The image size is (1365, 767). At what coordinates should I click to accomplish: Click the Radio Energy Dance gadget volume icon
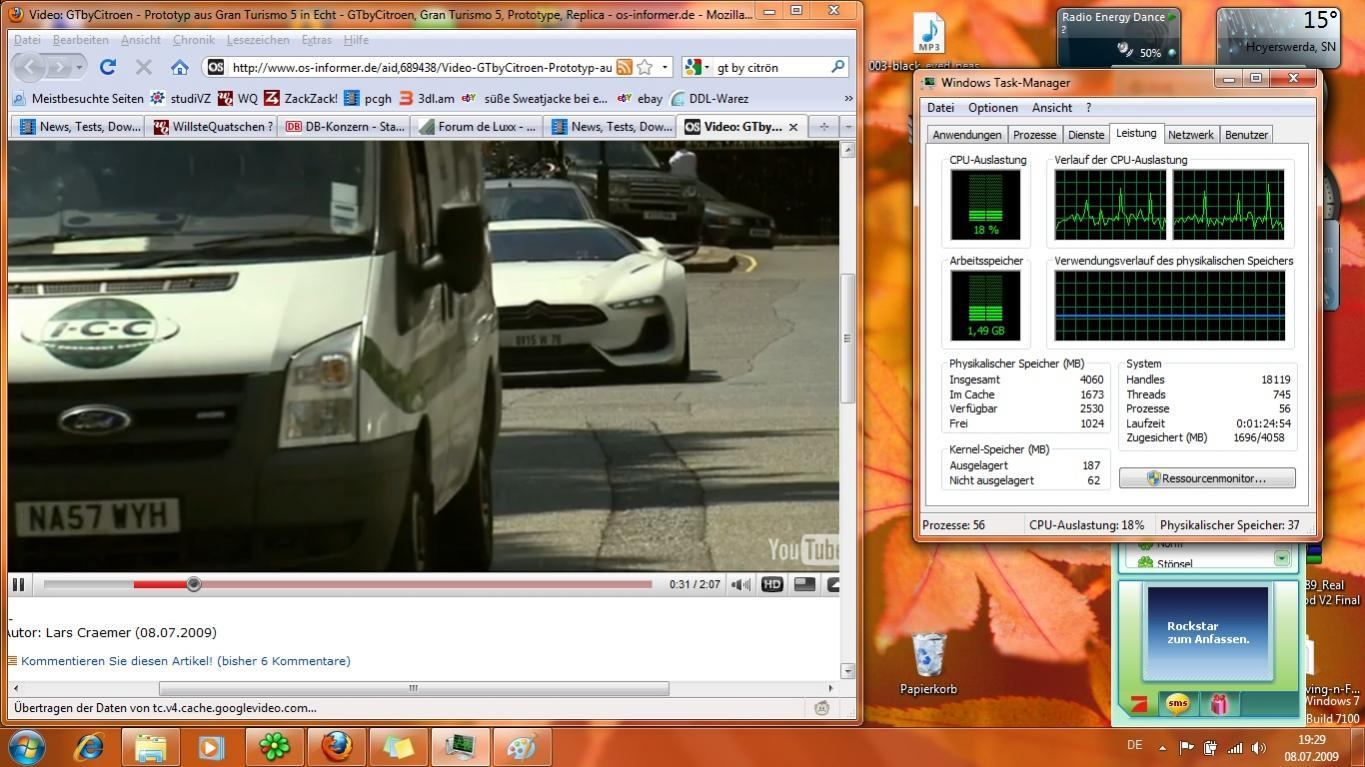[x=1125, y=50]
